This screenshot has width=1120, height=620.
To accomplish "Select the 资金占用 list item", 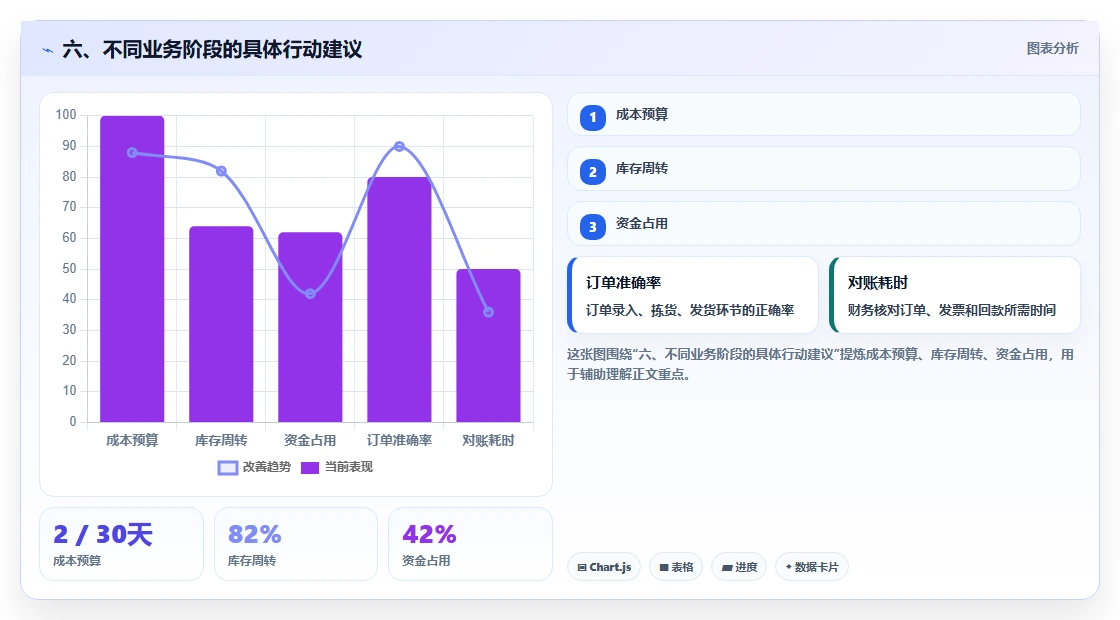I will [x=824, y=224].
